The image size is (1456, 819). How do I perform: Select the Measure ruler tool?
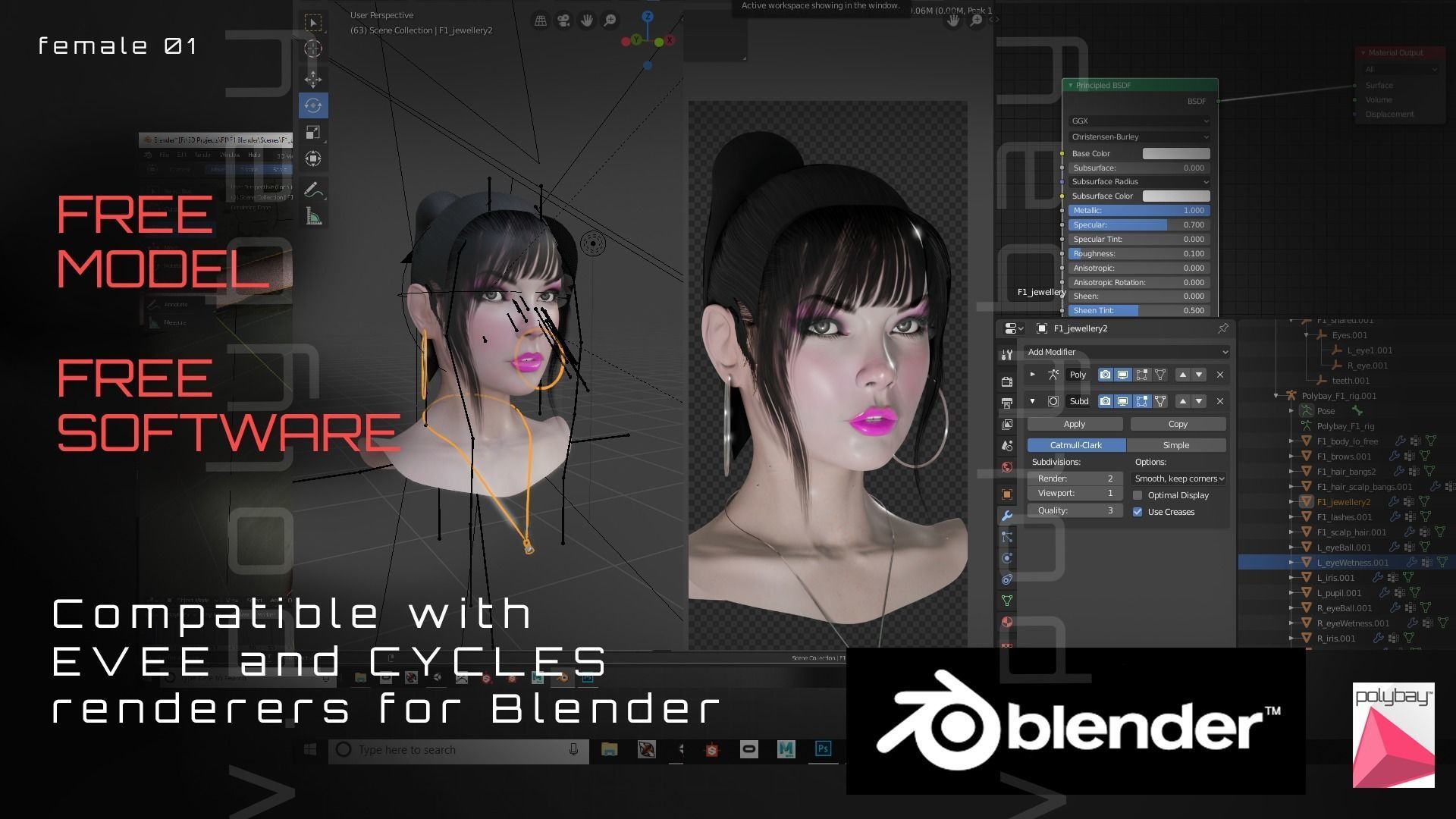coord(312,217)
